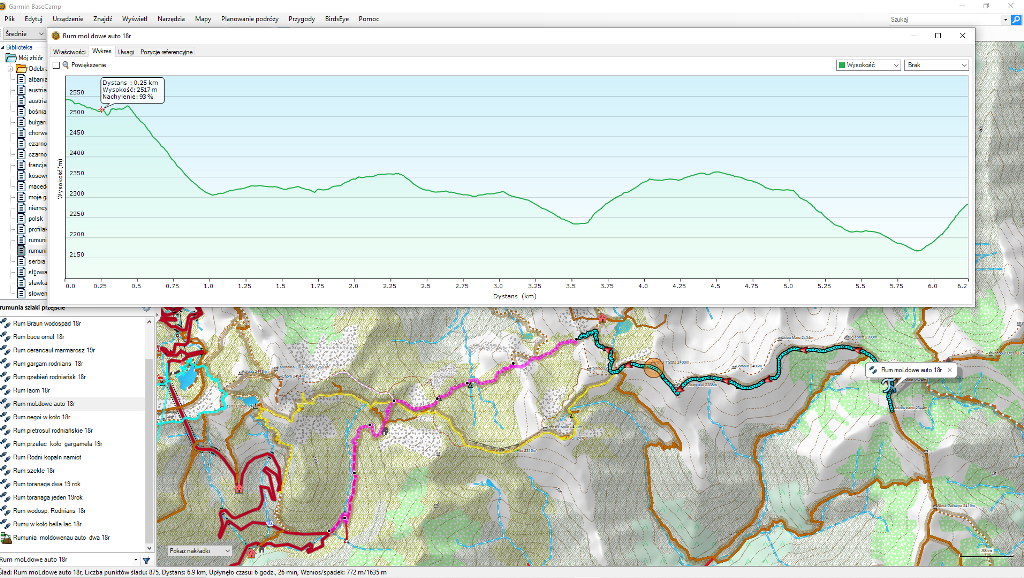Collapse the Biblioteka tree node
Image resolution: width=1024 pixels, height=578 pixels.
point(4,47)
